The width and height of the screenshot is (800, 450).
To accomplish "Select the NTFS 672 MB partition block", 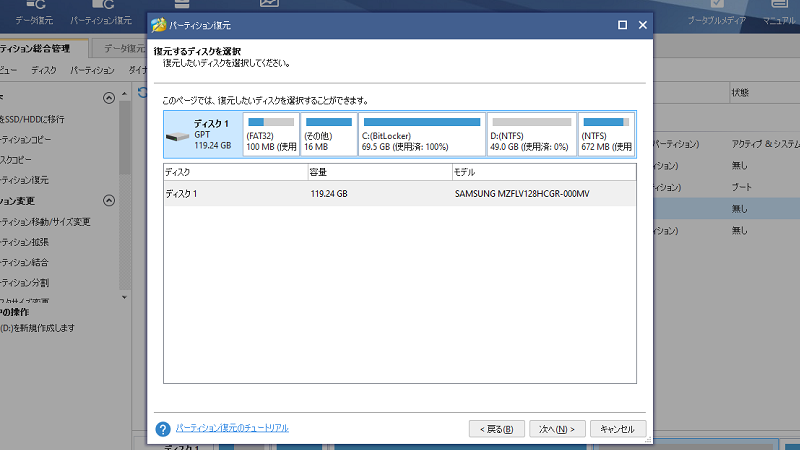I will [x=606, y=135].
